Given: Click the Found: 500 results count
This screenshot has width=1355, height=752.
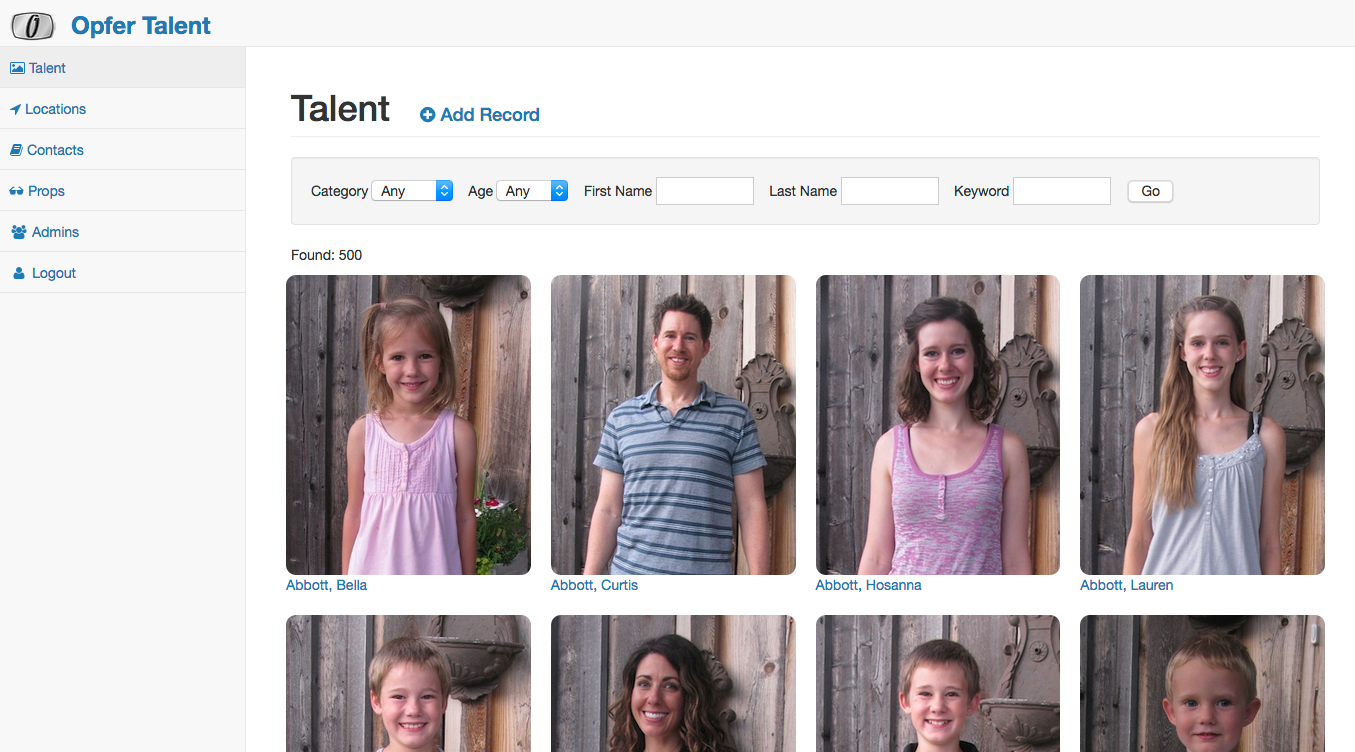Looking at the screenshot, I should tap(327, 255).
